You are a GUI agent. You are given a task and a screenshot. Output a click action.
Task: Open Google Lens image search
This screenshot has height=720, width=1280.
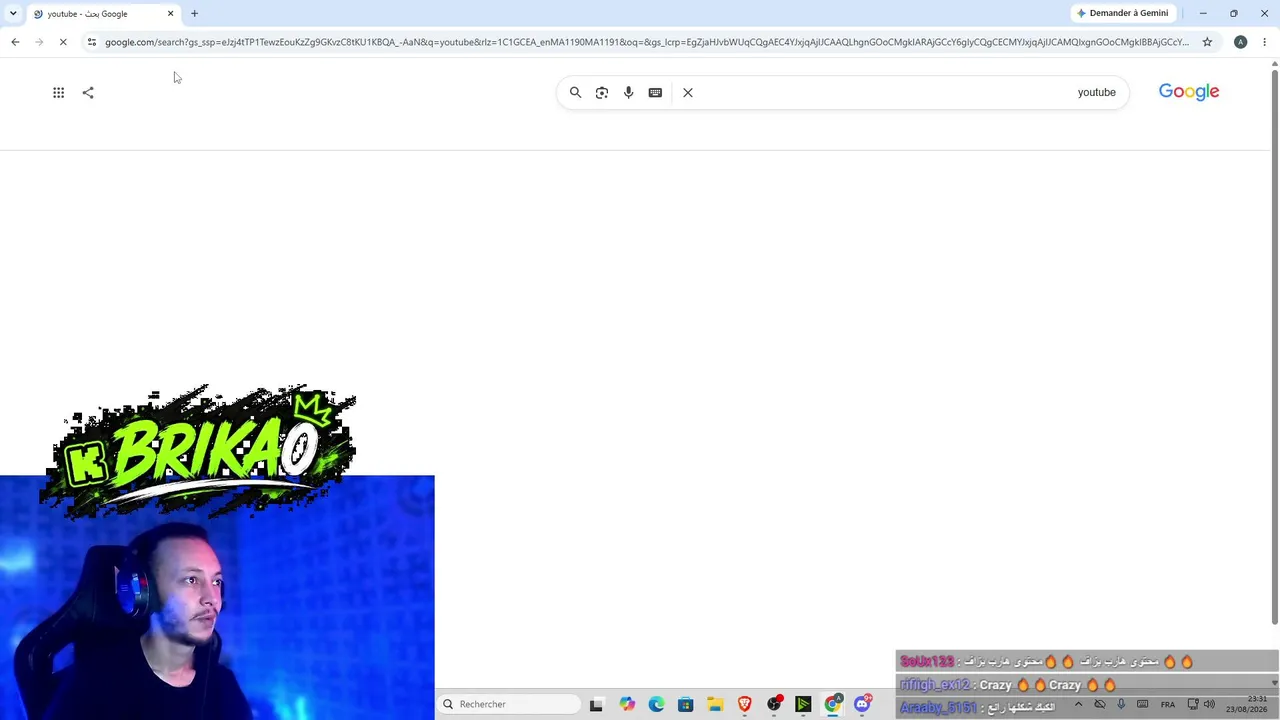click(x=602, y=92)
